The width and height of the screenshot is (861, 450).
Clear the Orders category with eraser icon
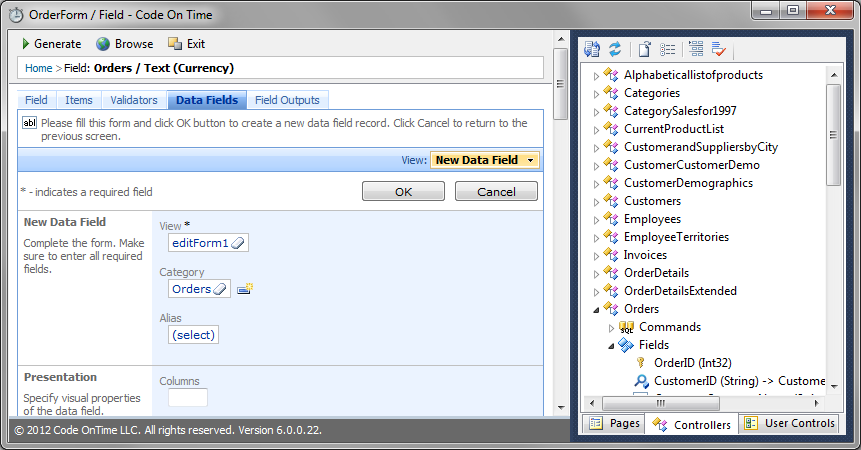221,289
